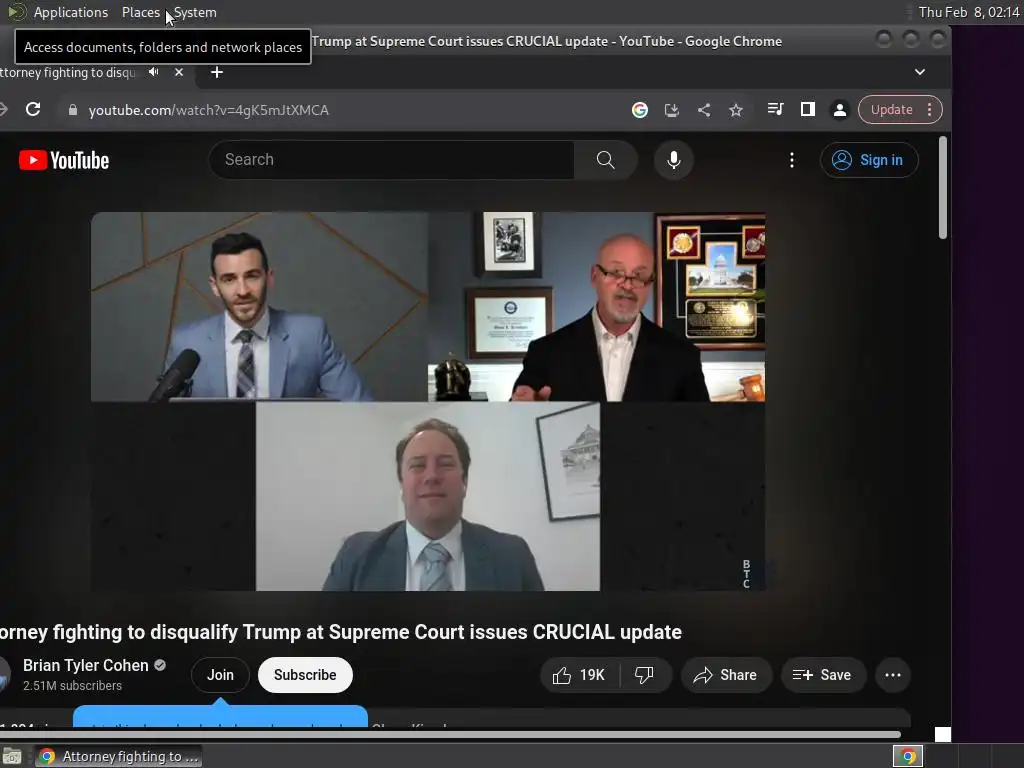The height and width of the screenshot is (768, 1024).
Task: Click the magnifier search button
Action: (x=605, y=159)
